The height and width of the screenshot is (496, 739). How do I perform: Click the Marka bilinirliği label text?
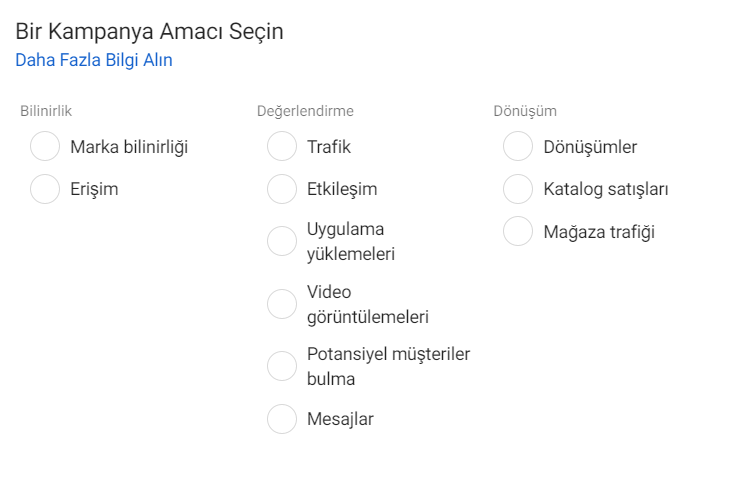129,147
